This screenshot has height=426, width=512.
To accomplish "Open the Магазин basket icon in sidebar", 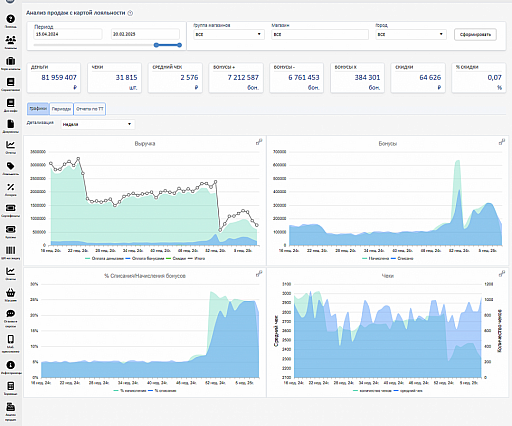I will [11, 293].
